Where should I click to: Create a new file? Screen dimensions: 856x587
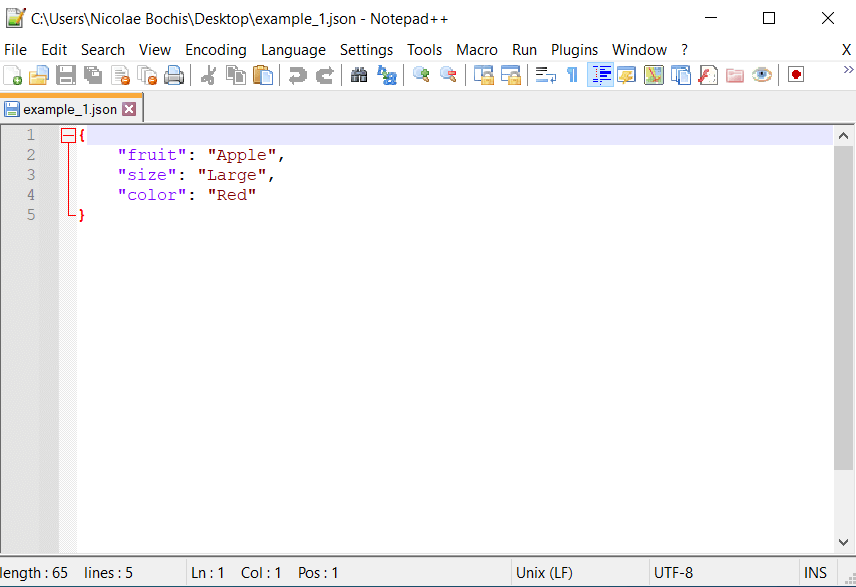coord(13,74)
